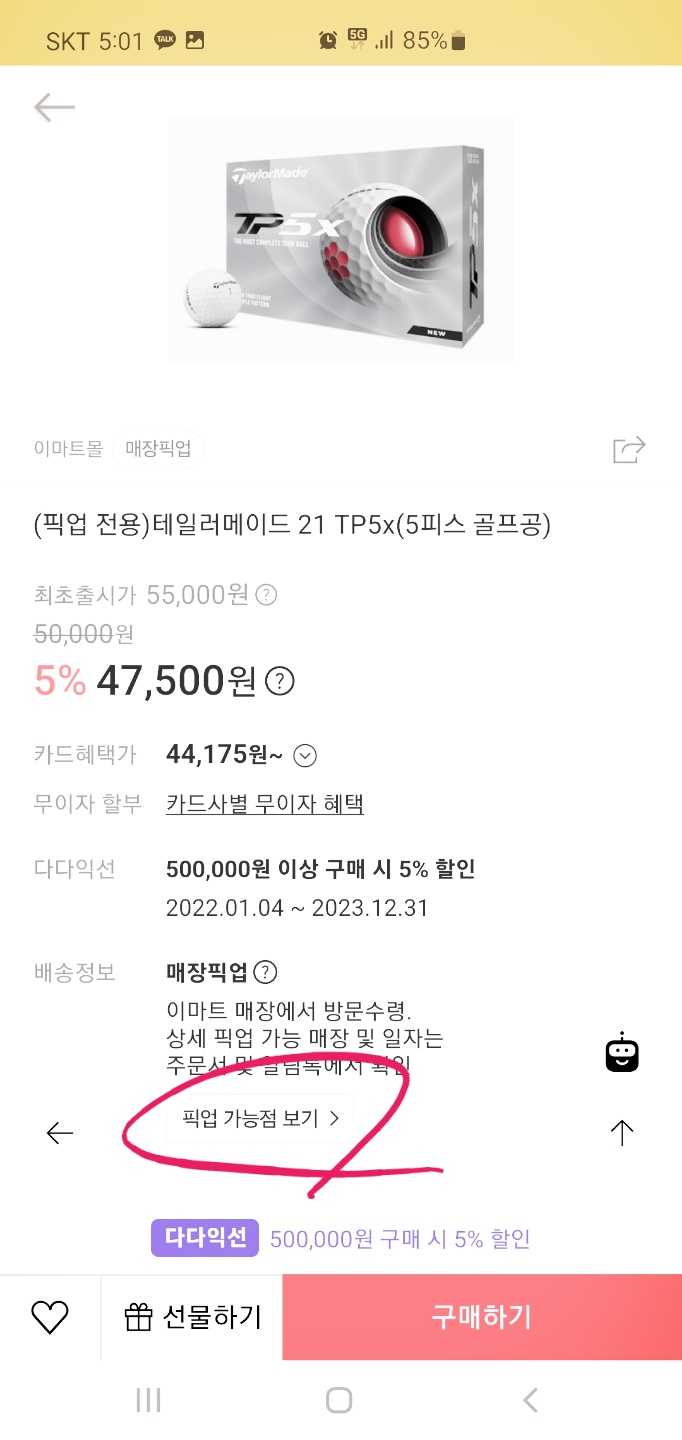Open the chatbot robot icon

point(622,1052)
